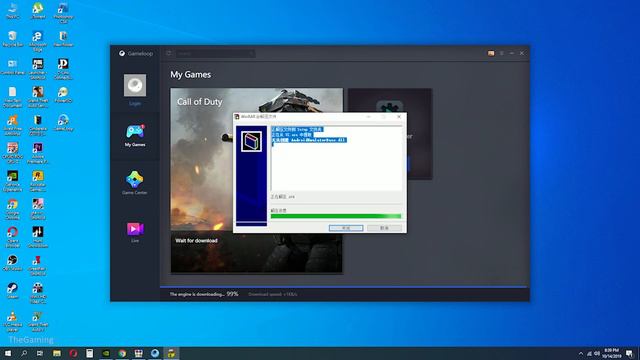Click the refresh icon beside Gameloop search
This screenshot has width=640, height=360.
click(169, 53)
